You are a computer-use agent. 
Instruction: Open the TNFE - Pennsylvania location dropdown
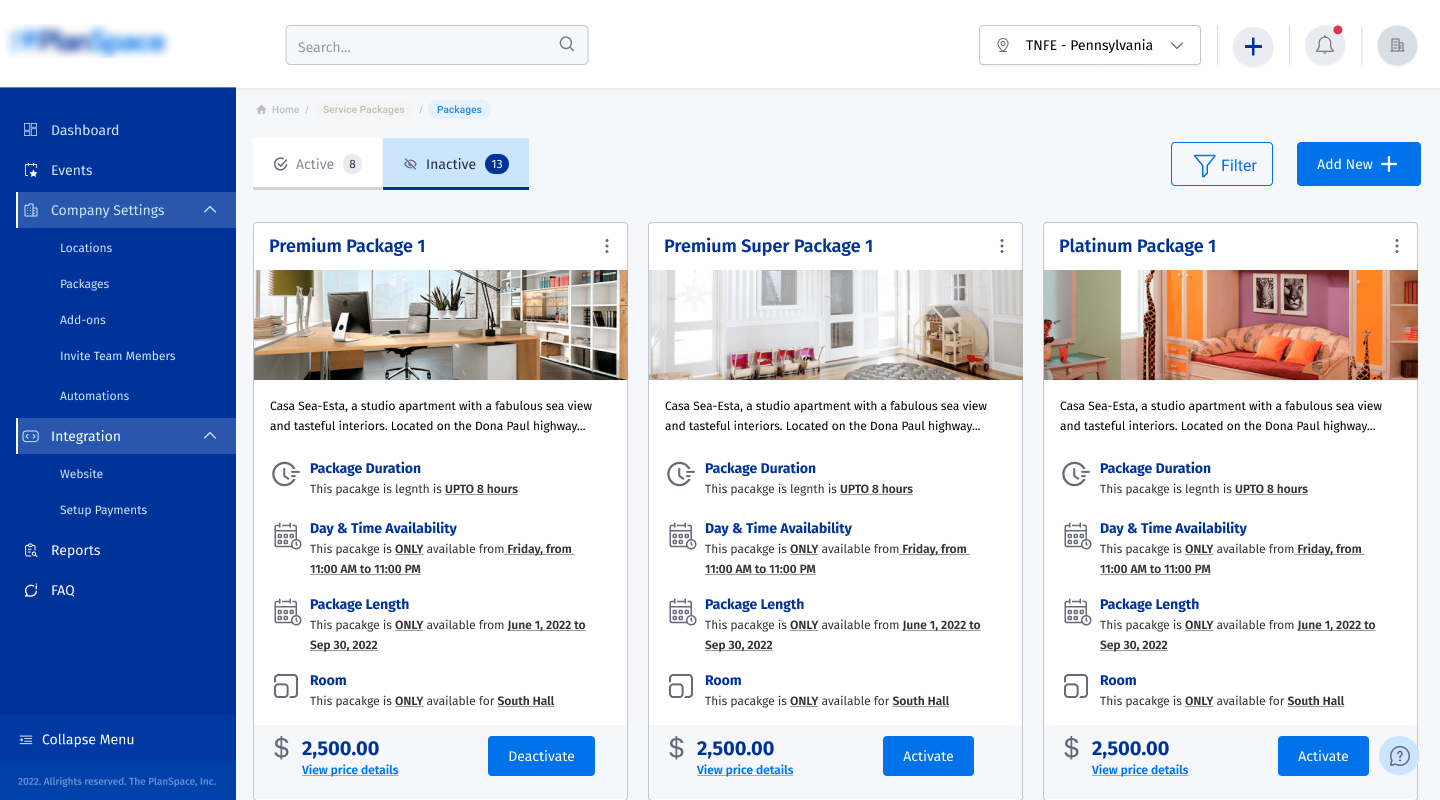click(1089, 46)
